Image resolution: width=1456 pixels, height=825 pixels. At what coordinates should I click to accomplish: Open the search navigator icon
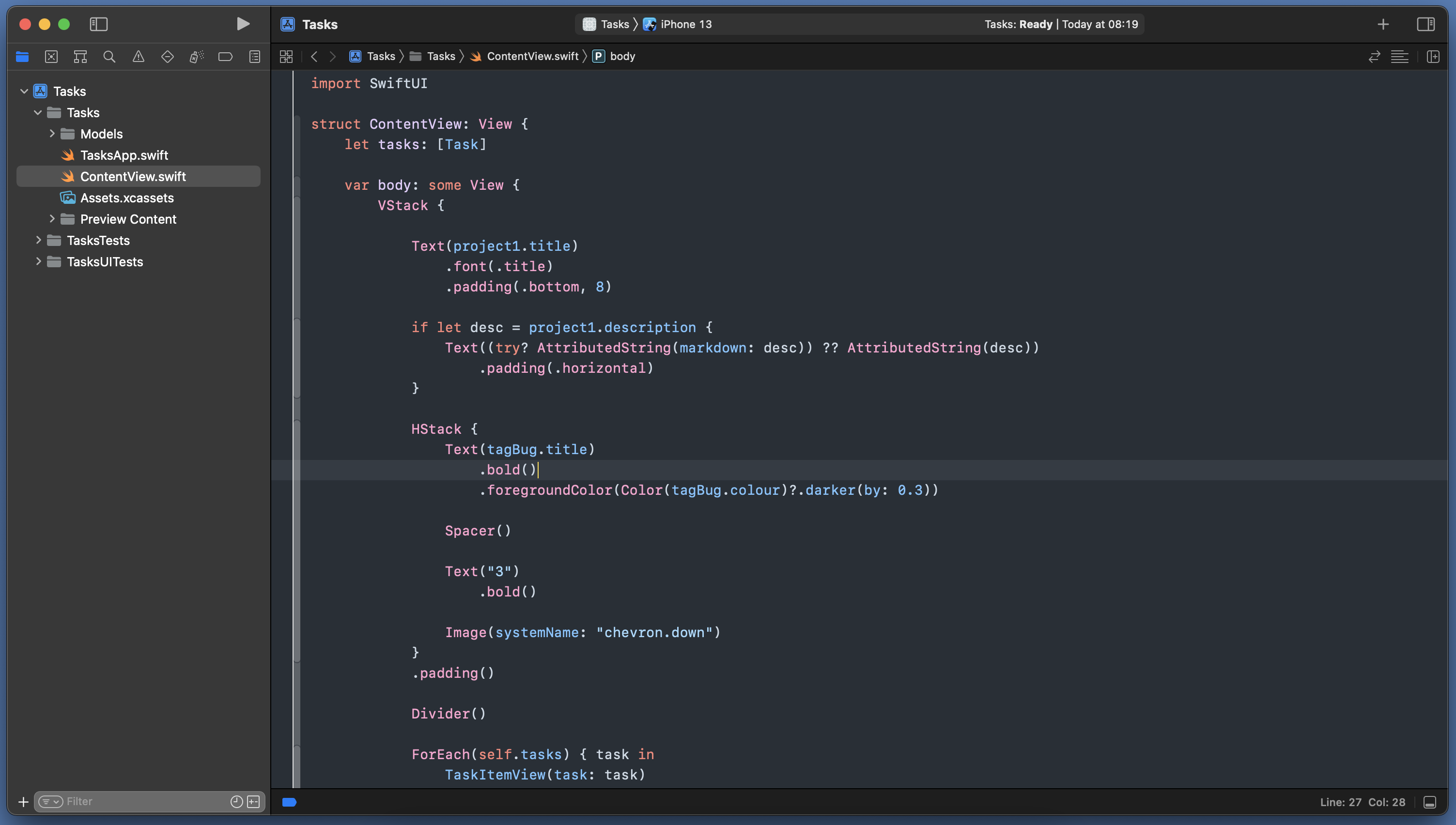pos(108,57)
